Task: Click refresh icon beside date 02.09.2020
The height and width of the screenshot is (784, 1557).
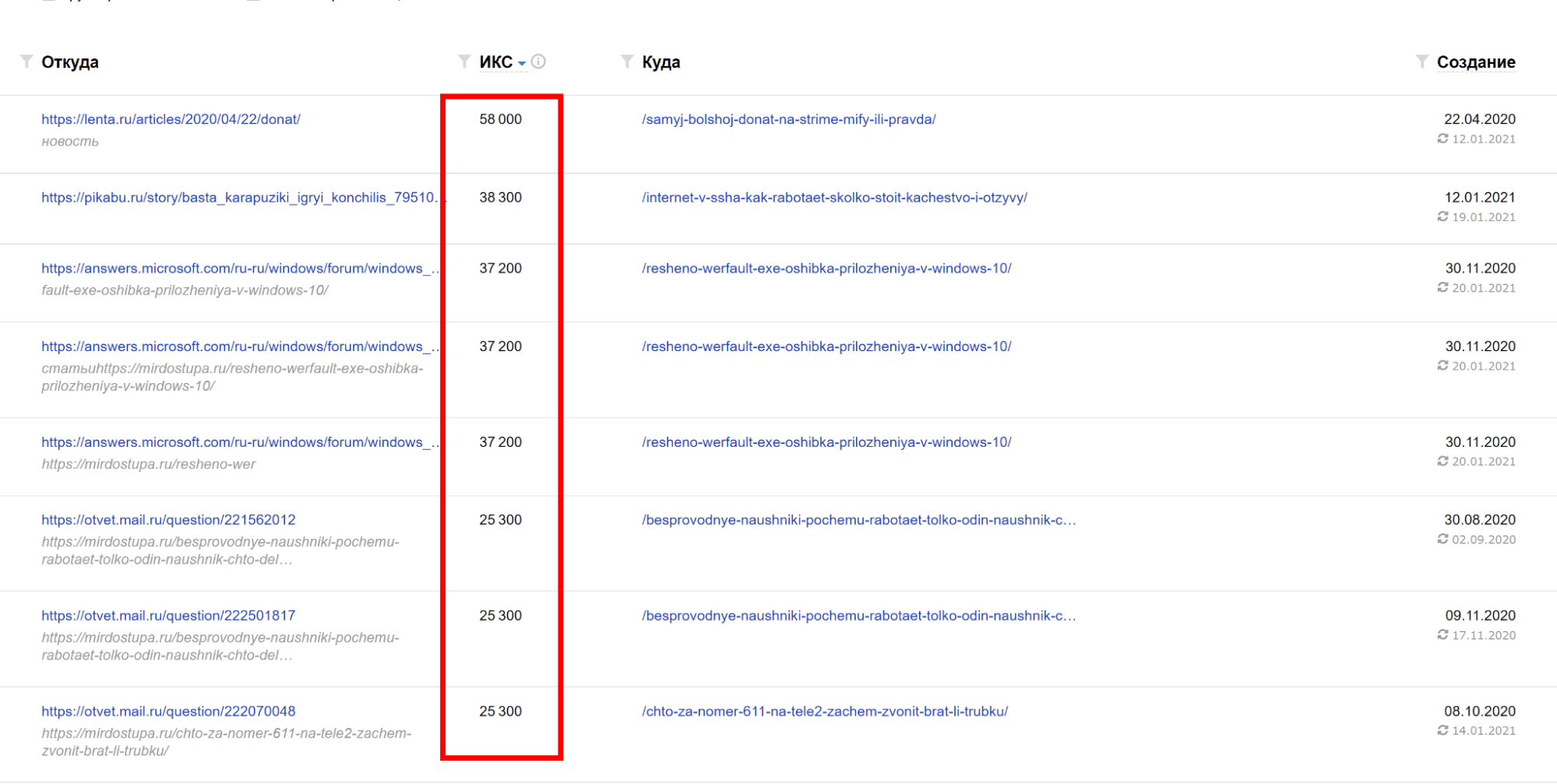Action: pyautogui.click(x=1443, y=539)
